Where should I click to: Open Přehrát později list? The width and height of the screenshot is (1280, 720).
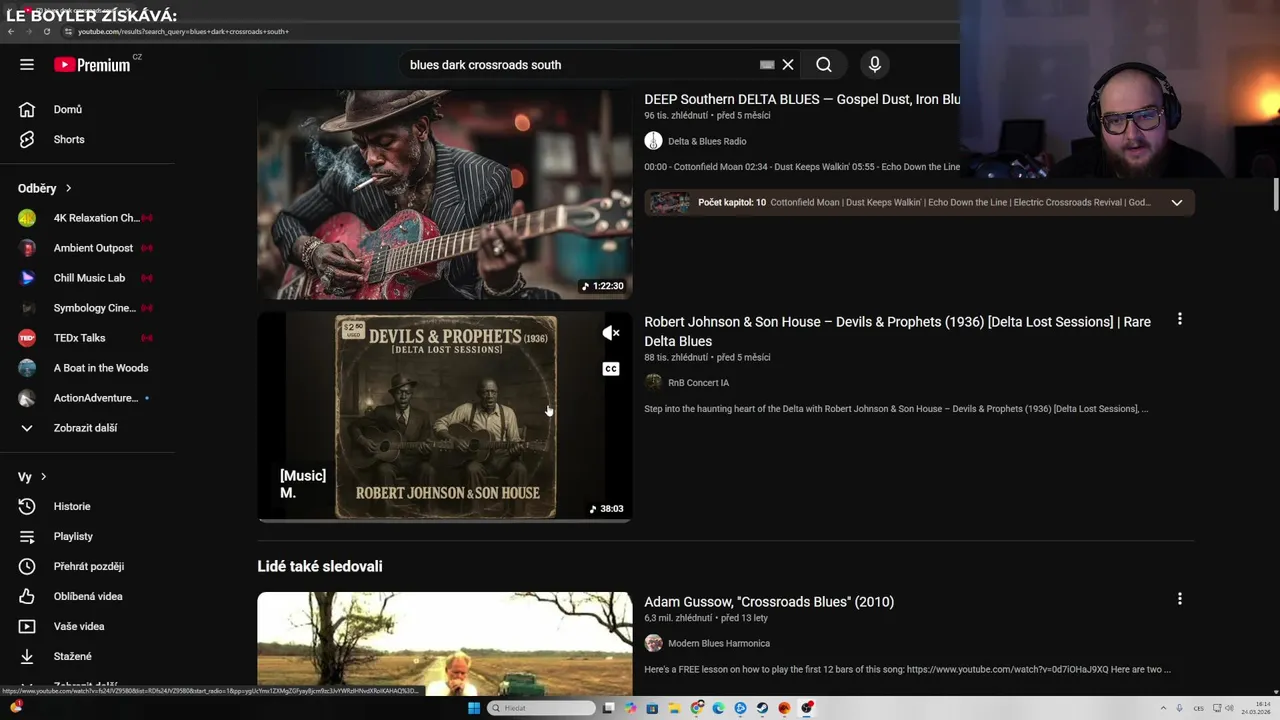pyautogui.click(x=87, y=566)
